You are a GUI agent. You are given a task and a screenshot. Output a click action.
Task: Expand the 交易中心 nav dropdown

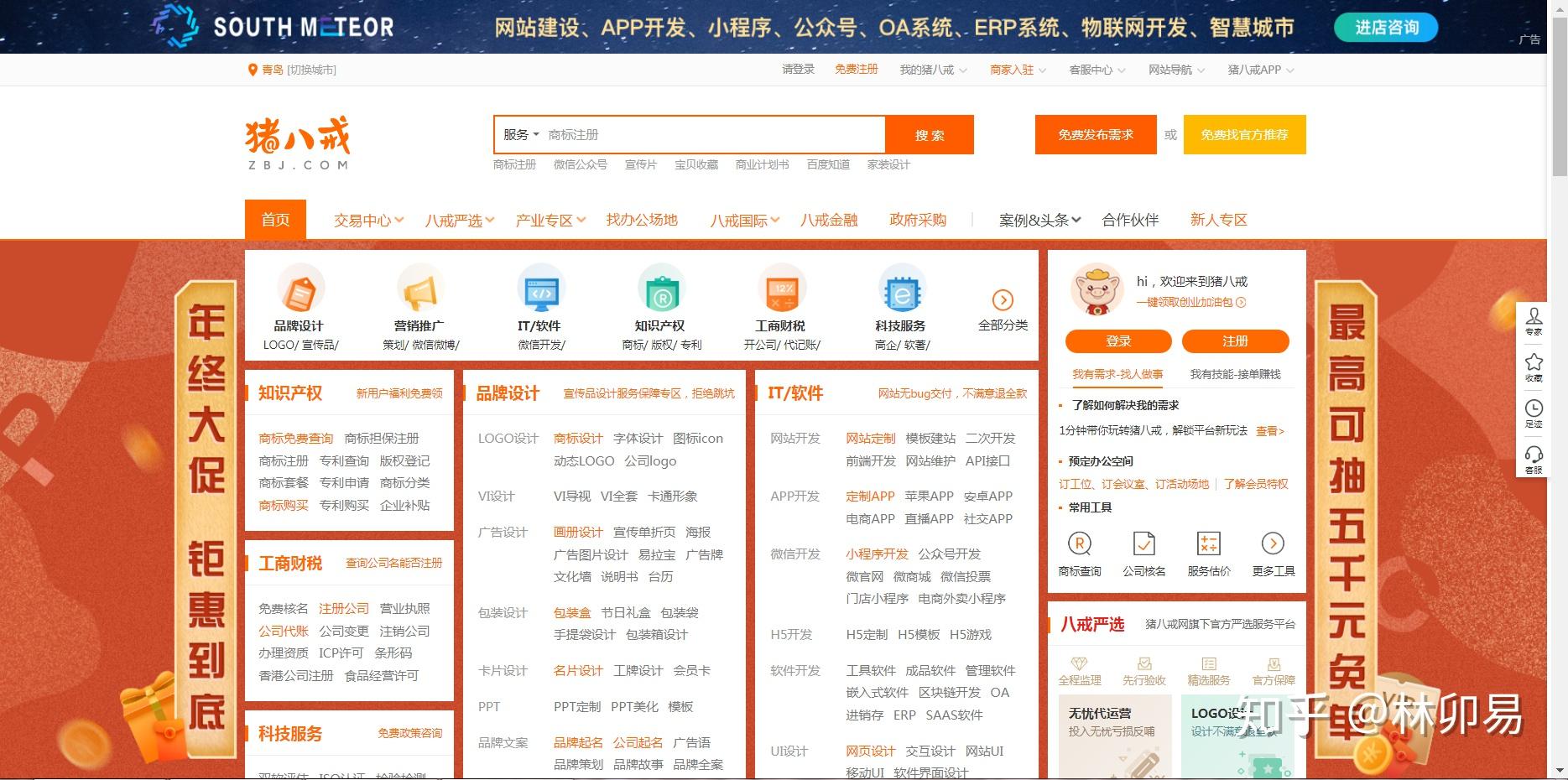tap(369, 220)
